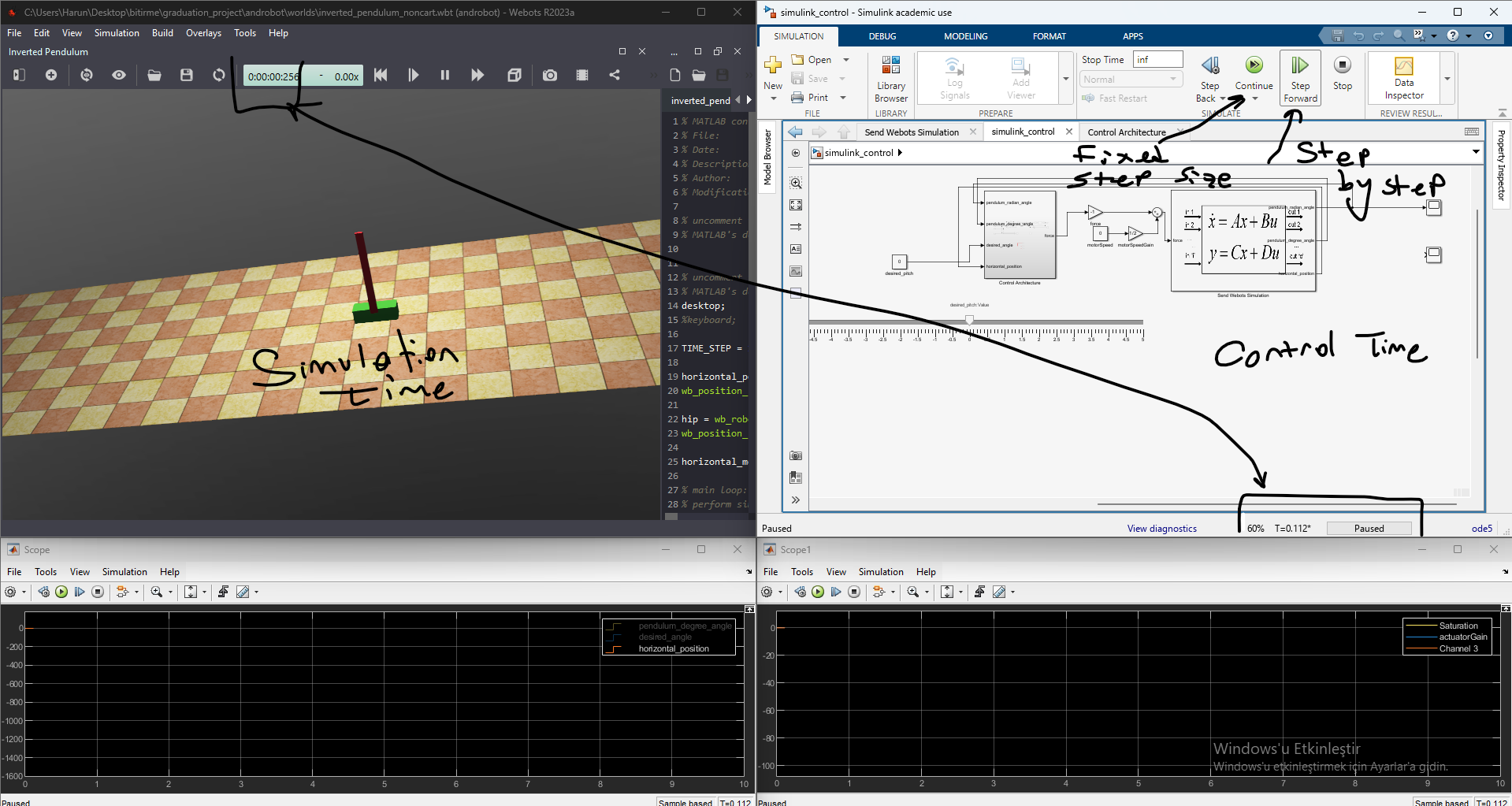Open the Model Browser side panel

pyautogui.click(x=767, y=156)
